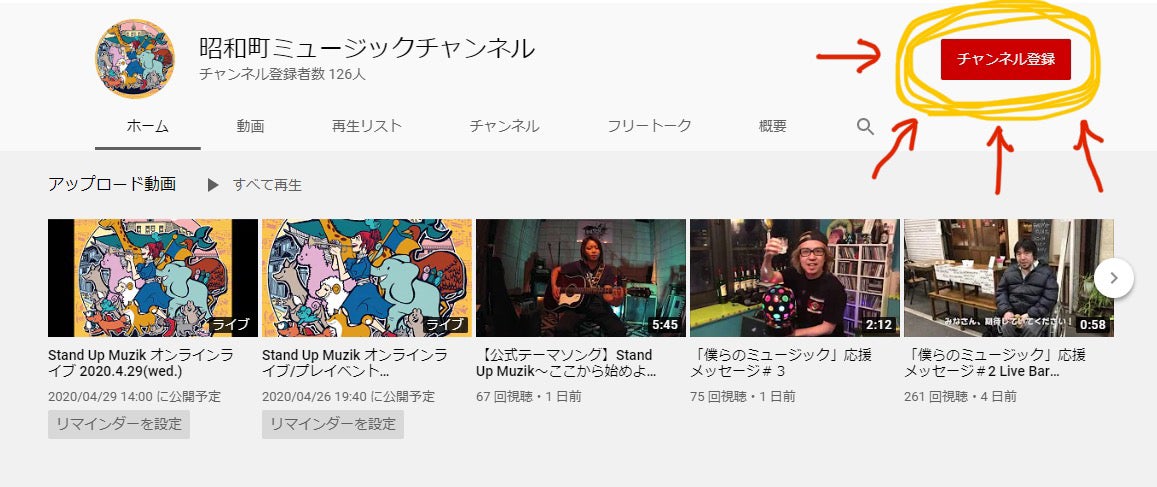Image resolution: width=1157 pixels, height=487 pixels.
Task: Go to the フリートーク tab
Action: pos(649,126)
